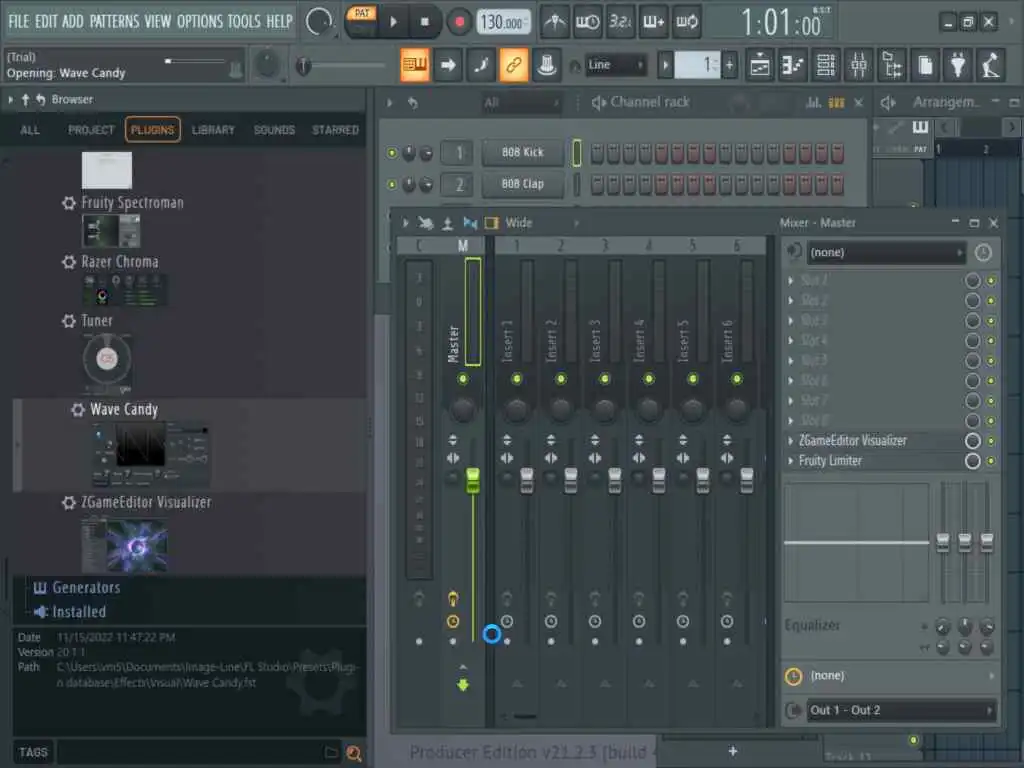Viewport: 1024px width, 768px height.
Task: Mute Insert 1 track green LED
Action: [517, 379]
